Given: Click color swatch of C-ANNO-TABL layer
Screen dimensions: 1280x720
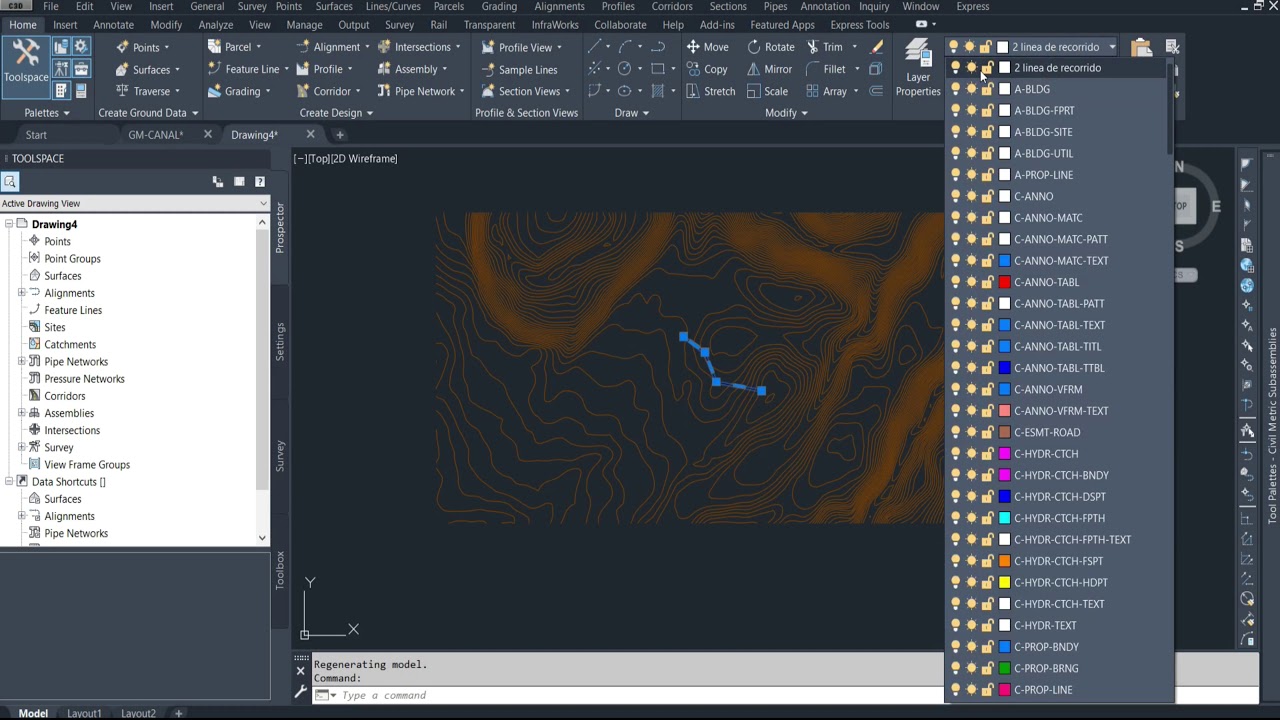Looking at the screenshot, I should (1005, 282).
